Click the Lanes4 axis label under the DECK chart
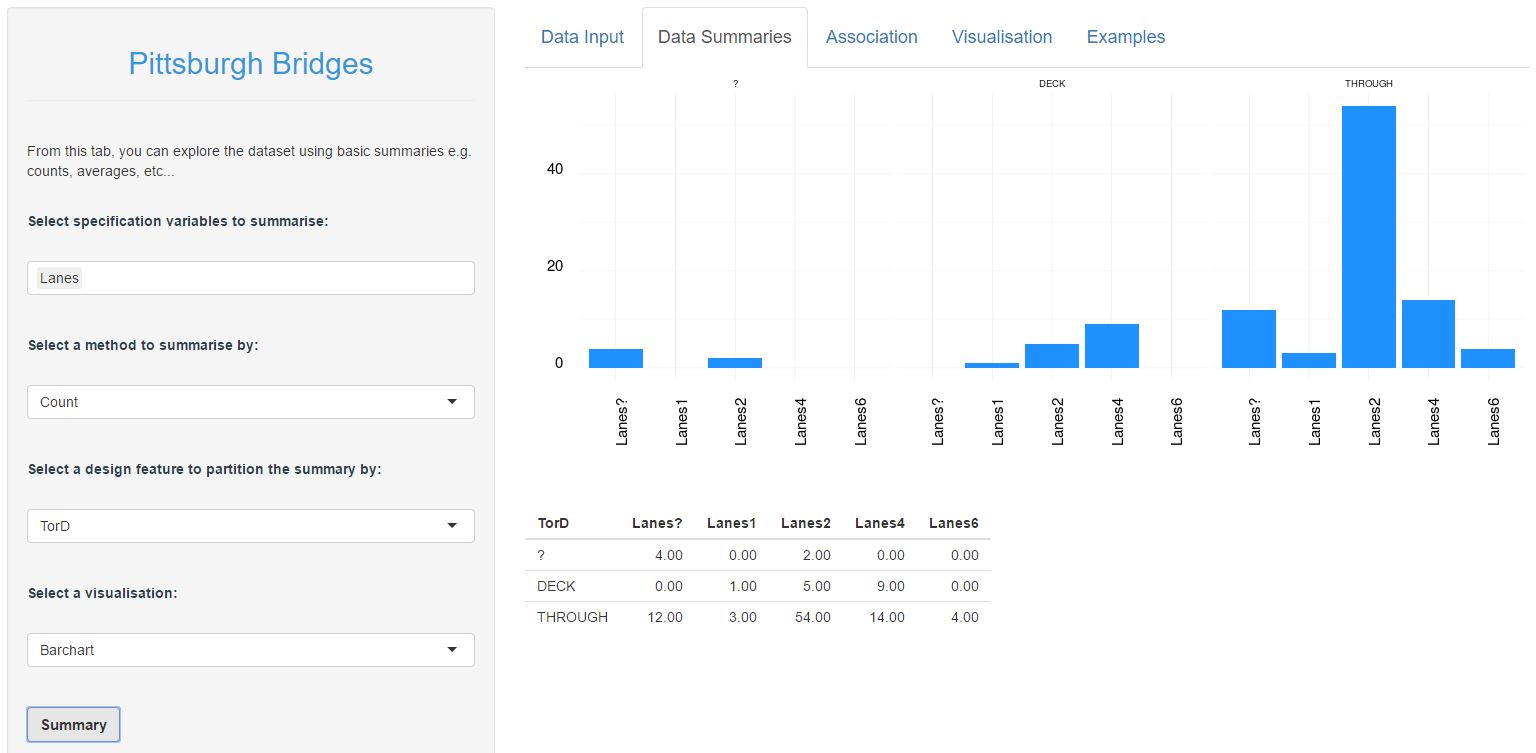The height and width of the screenshot is (753, 1536). [x=1118, y=420]
